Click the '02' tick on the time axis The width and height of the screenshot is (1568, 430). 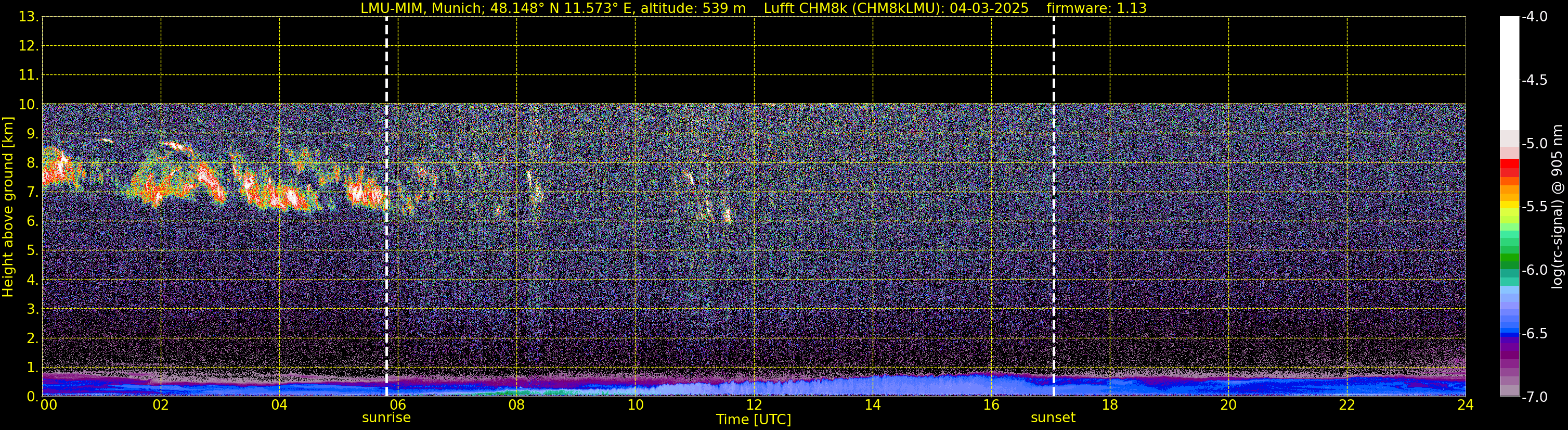161,405
